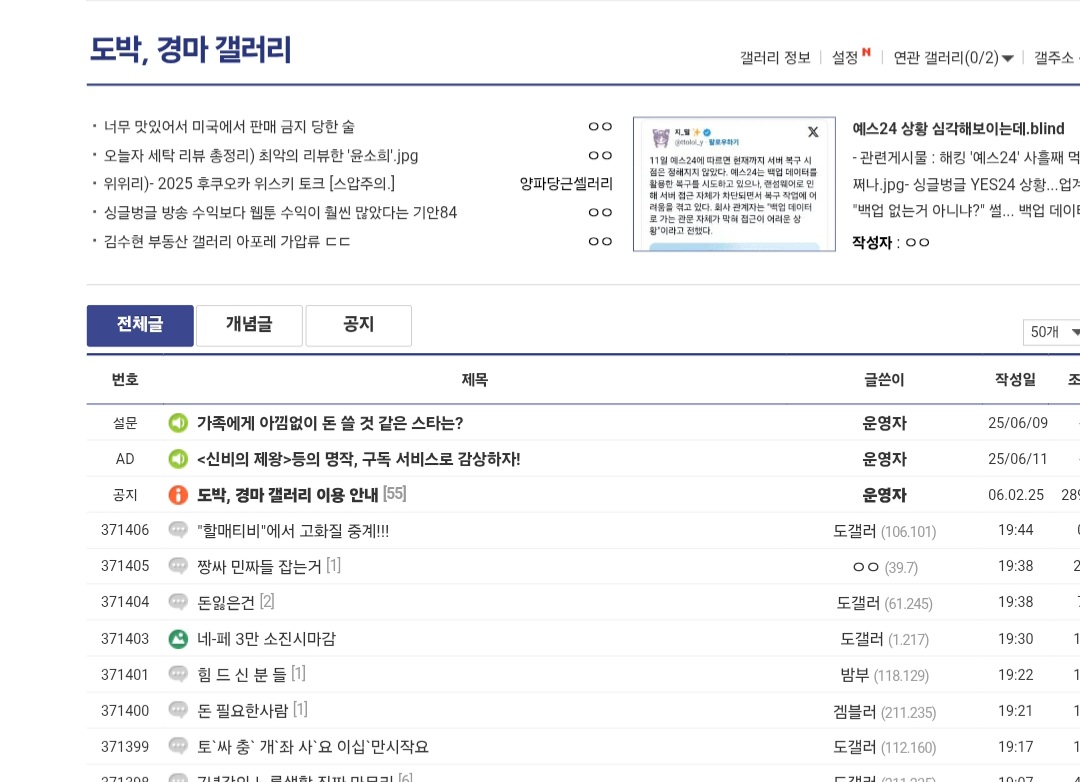The width and height of the screenshot is (1080, 782).
Task: Click the 도박, 경마 갤러리 title heading
Action: point(191,49)
